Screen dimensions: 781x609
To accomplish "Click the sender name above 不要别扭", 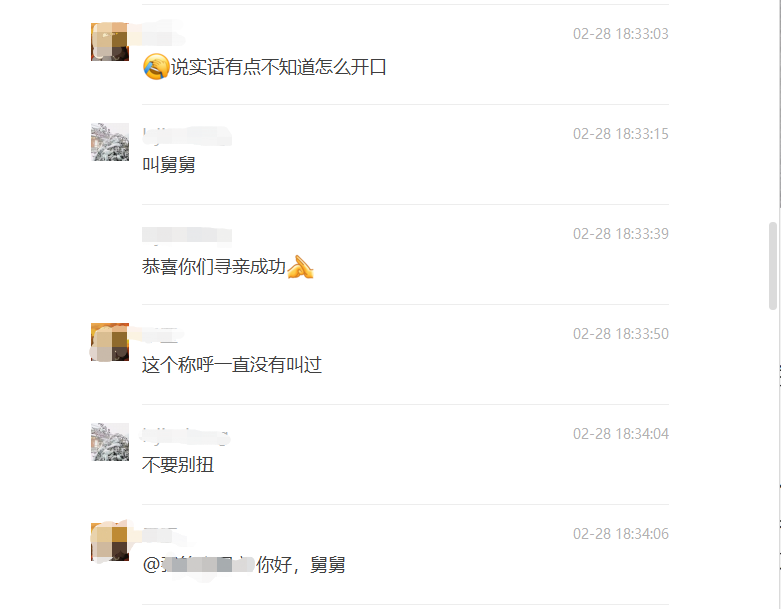I will click(186, 436).
